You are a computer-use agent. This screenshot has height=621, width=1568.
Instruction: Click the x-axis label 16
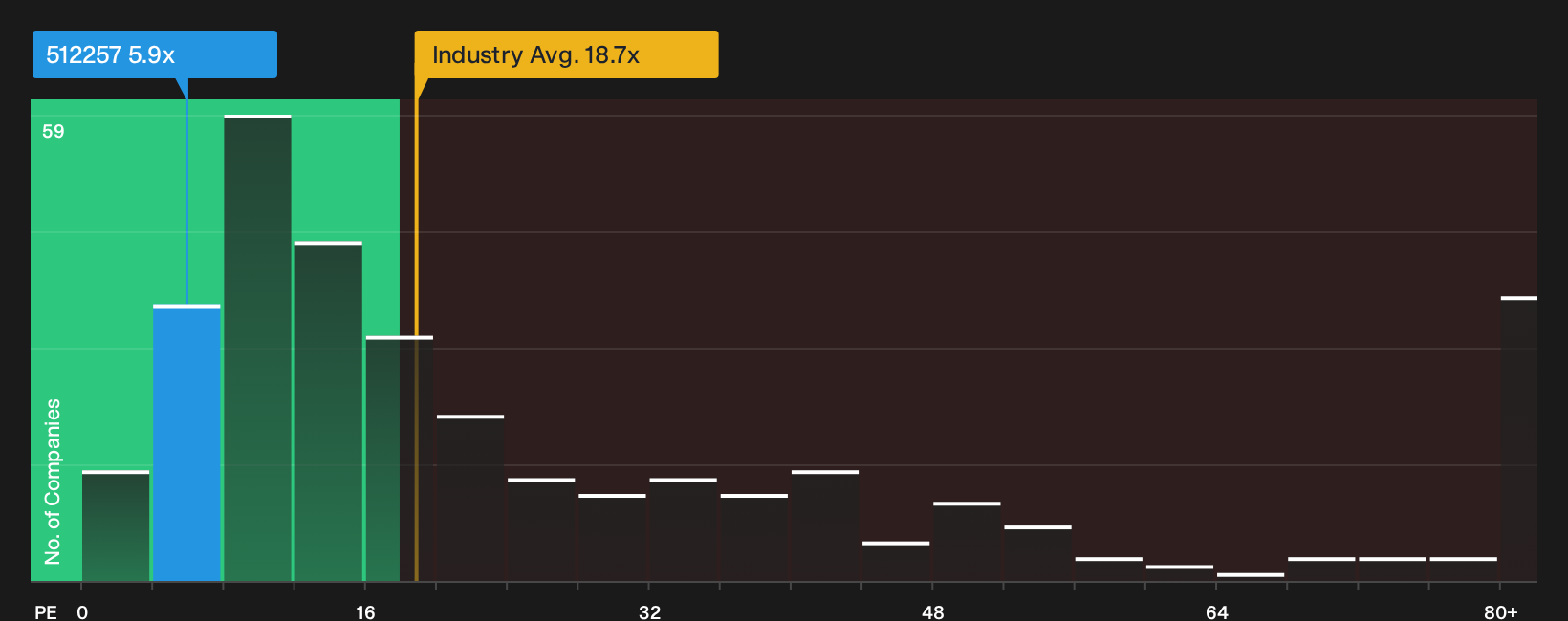click(x=366, y=611)
